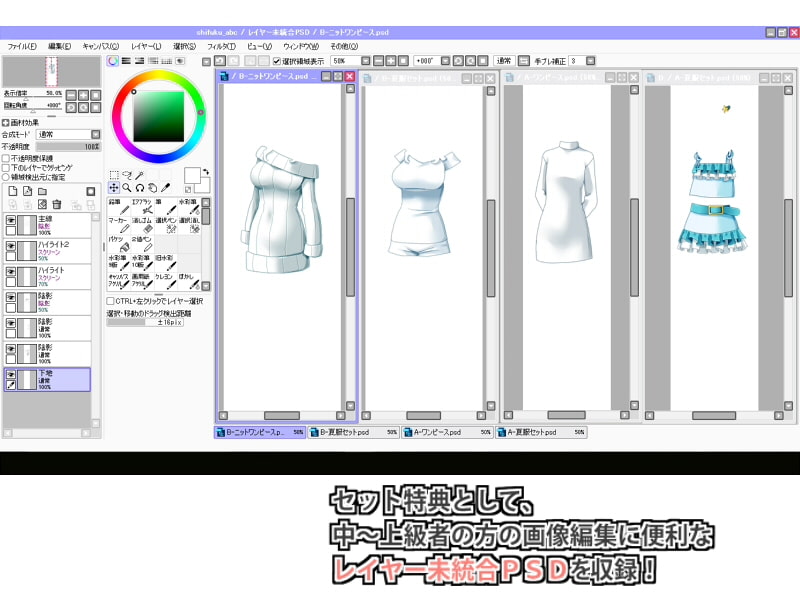This screenshot has width=800, height=600.
Task: Pick the 選択ペン selection pen
Action: coord(165,225)
